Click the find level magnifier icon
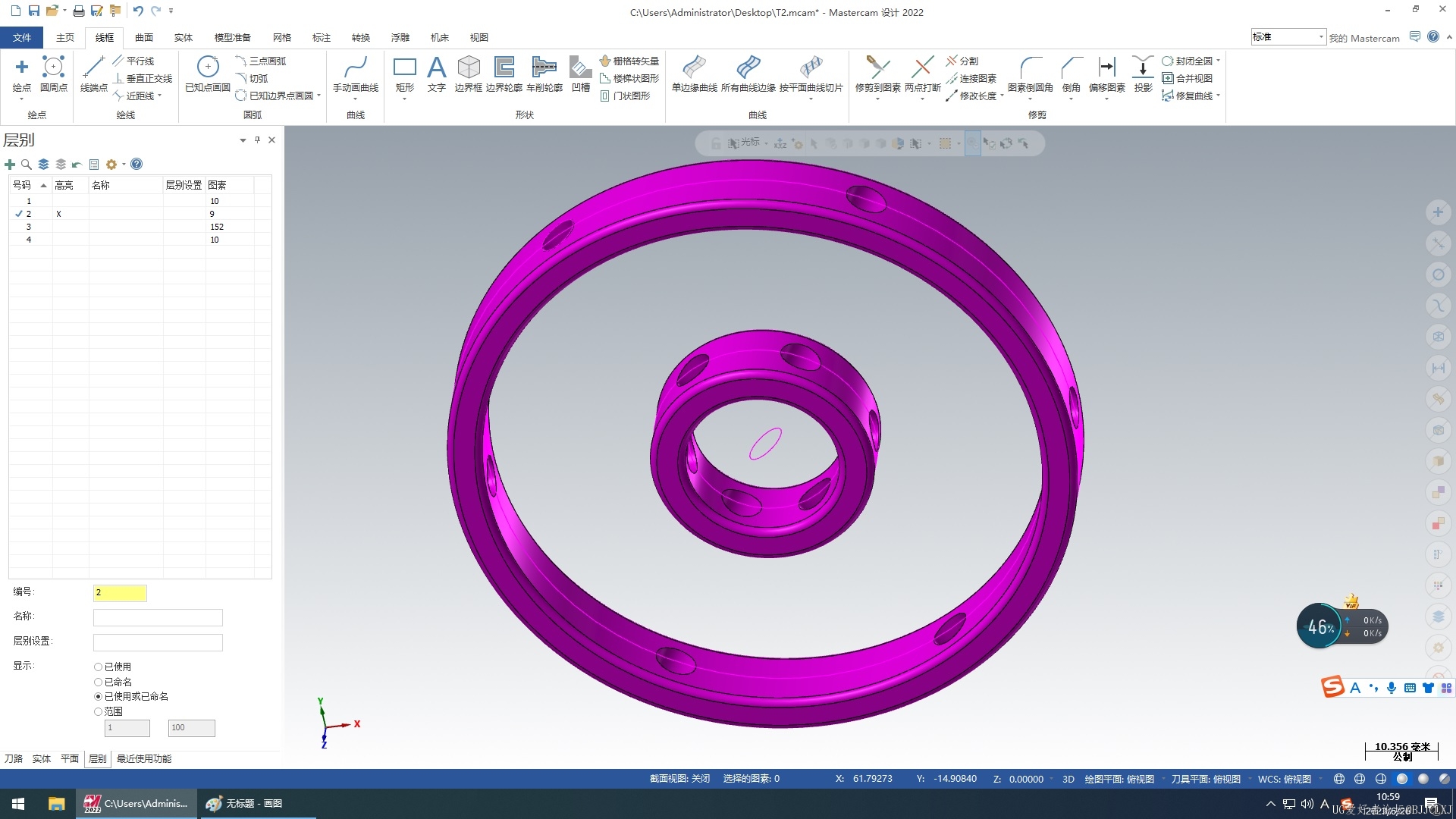 26,165
